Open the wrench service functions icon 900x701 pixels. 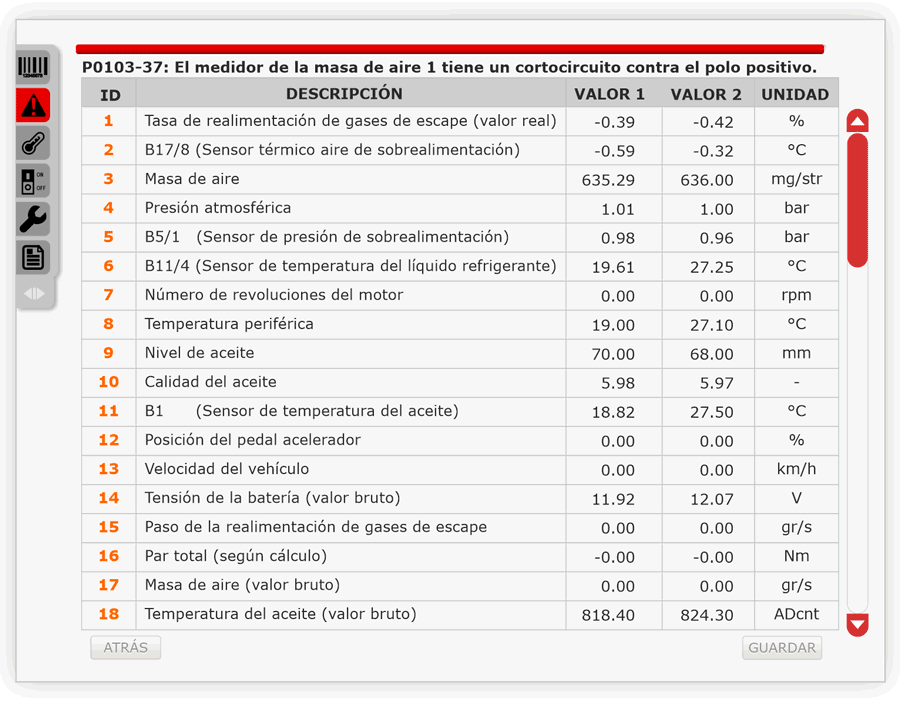33,219
